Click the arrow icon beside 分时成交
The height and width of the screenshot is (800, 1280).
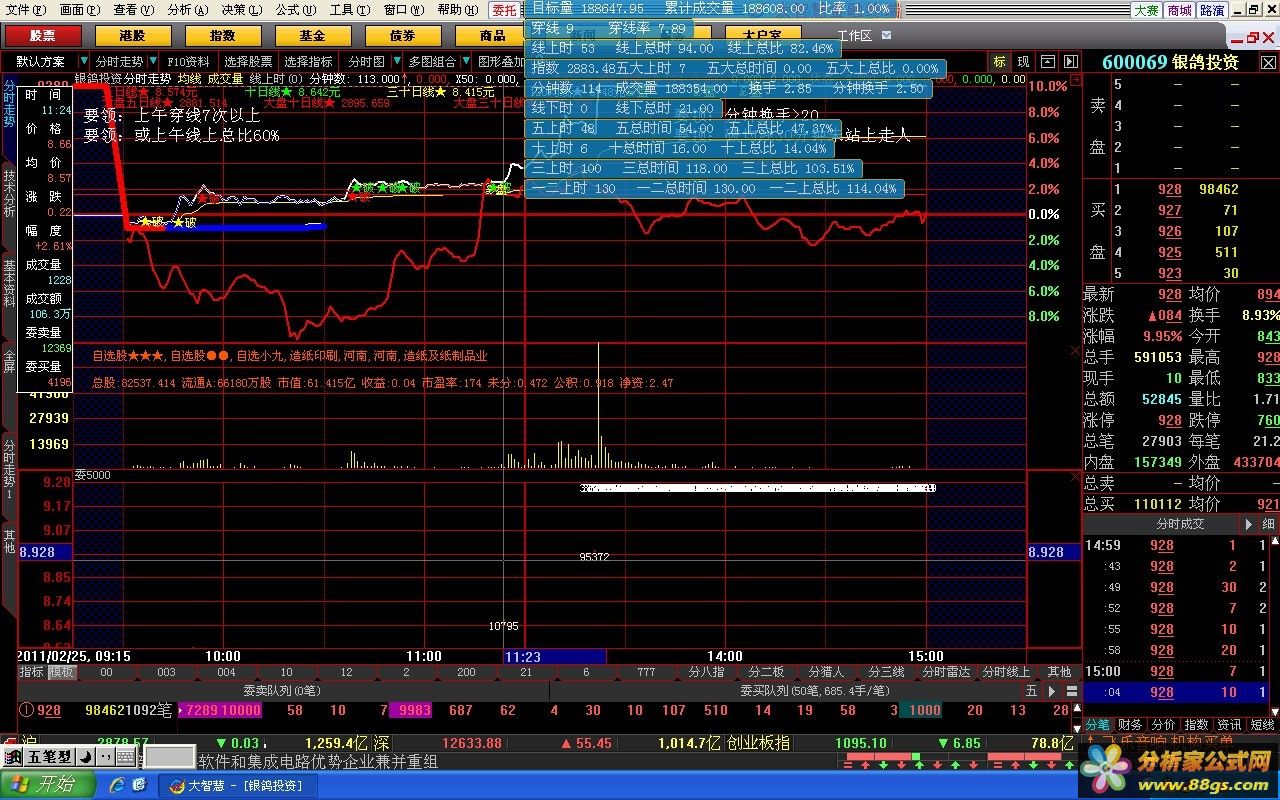coord(1248,524)
